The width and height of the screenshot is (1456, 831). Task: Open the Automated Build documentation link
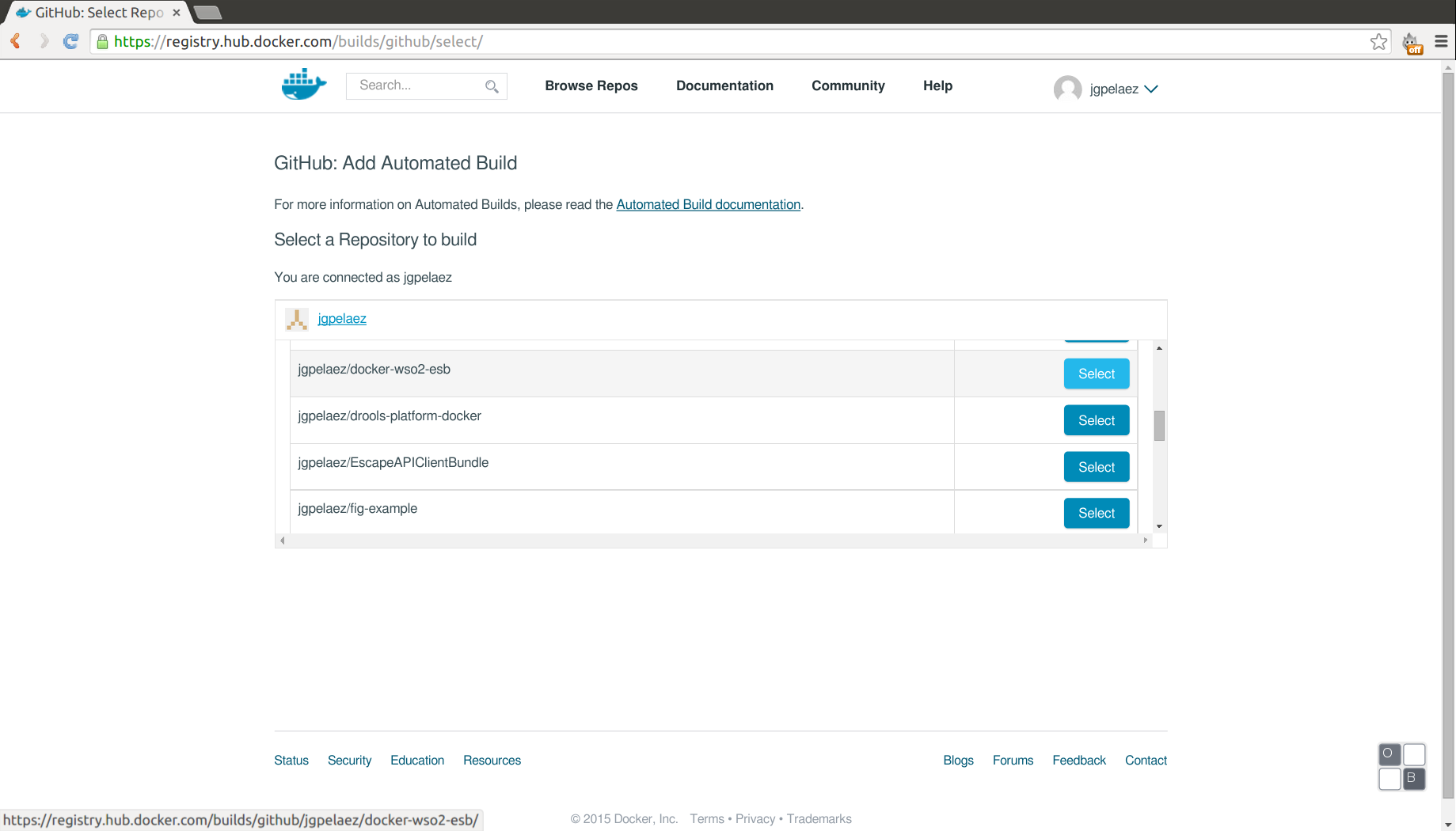[708, 204]
